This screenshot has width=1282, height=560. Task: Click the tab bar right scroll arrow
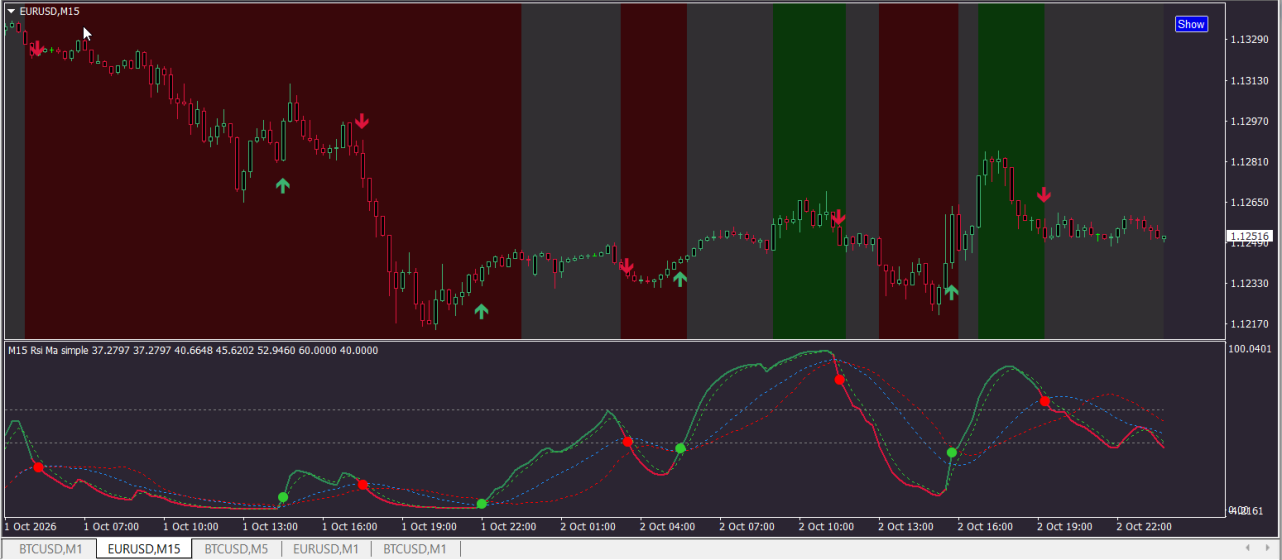click(1268, 548)
